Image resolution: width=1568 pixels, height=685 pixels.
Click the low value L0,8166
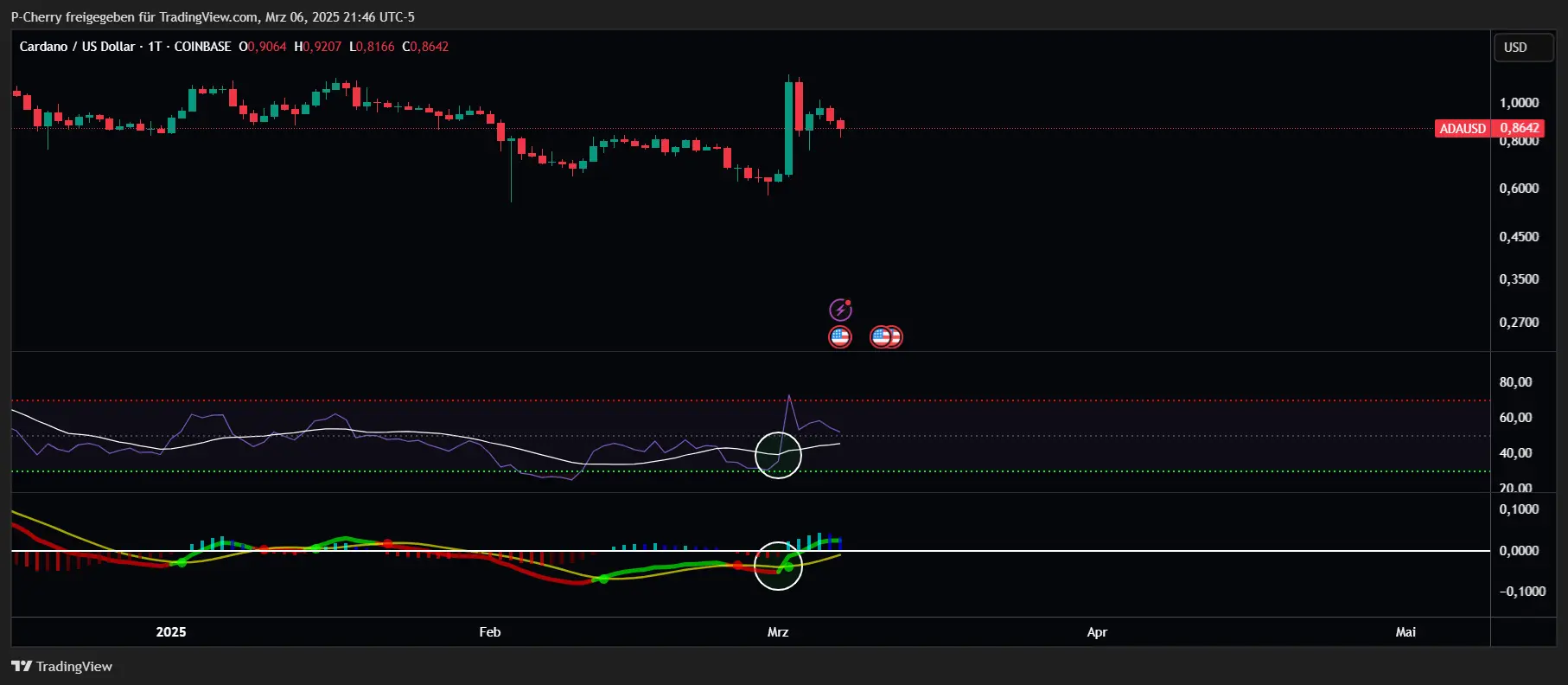click(372, 47)
